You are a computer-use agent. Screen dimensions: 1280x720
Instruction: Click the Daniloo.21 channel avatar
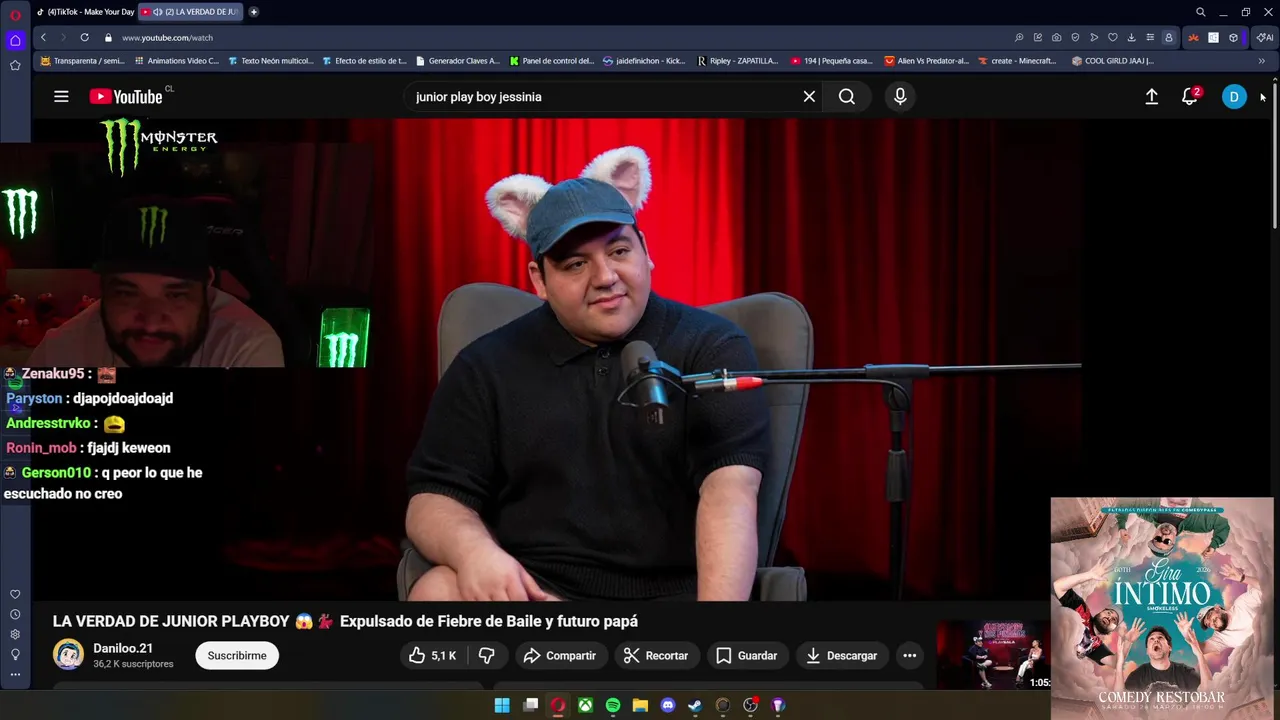(69, 655)
